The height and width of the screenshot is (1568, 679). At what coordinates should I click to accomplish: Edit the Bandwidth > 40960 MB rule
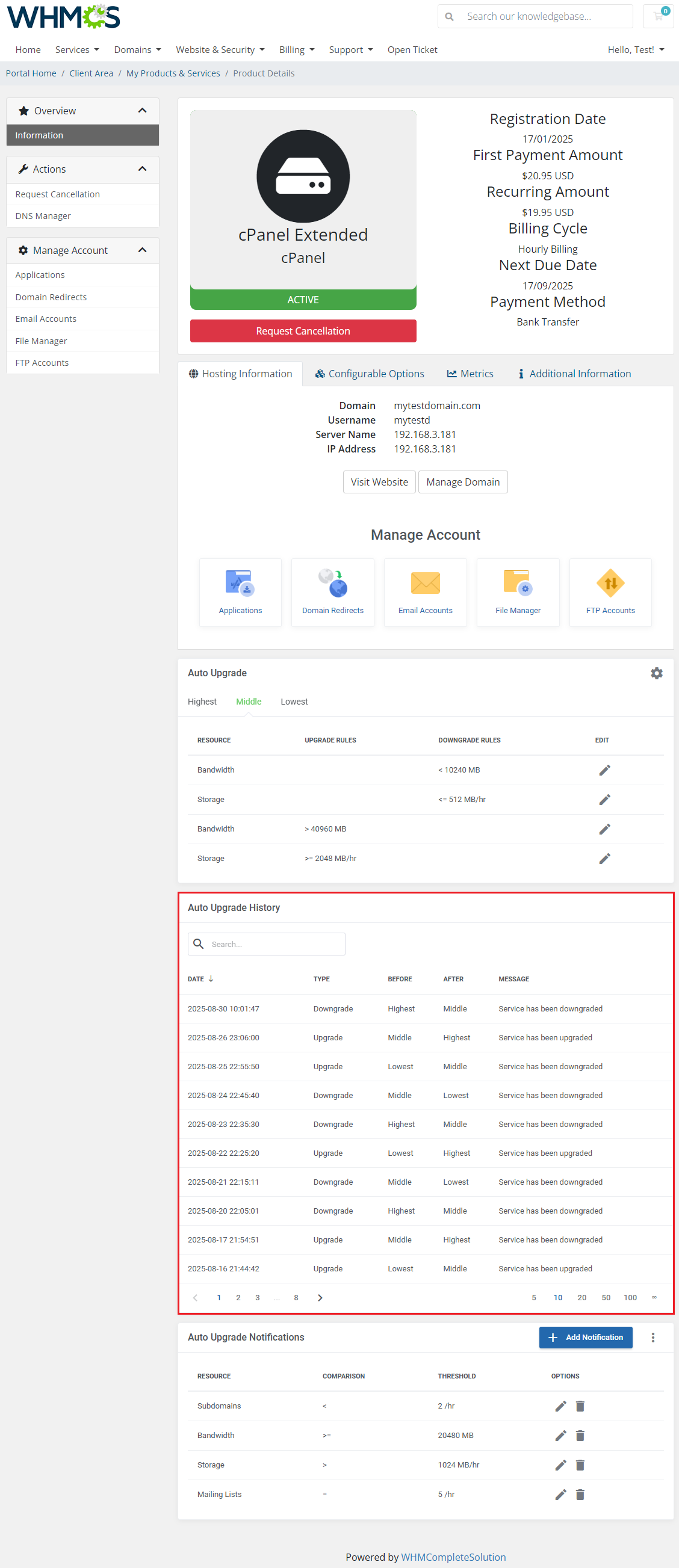point(604,829)
